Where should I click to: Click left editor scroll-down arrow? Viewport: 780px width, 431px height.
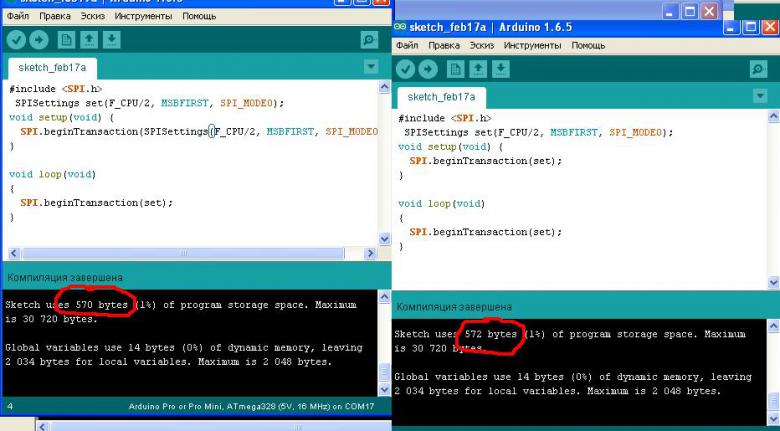click(385, 239)
